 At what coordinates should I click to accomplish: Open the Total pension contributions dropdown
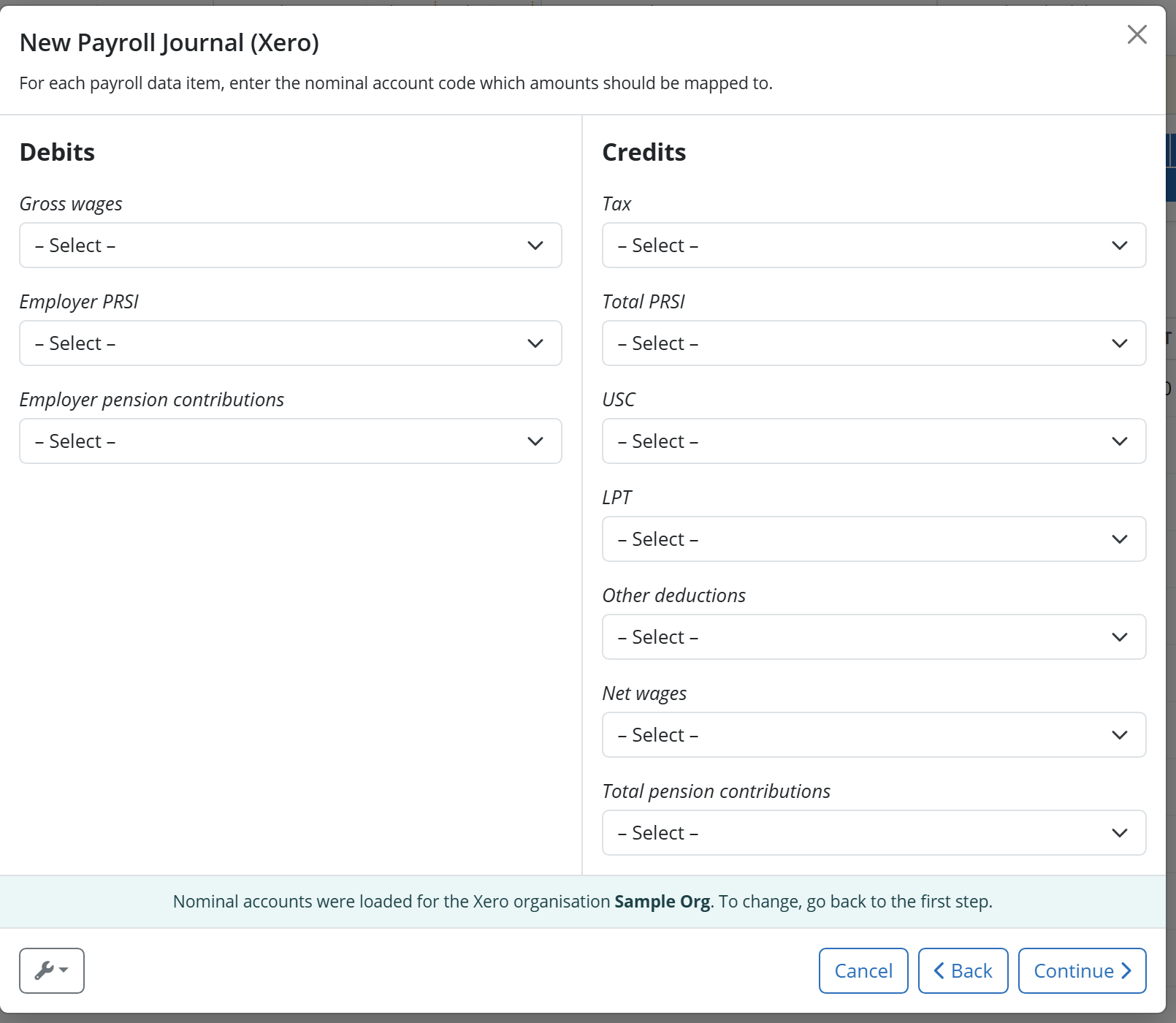874,833
